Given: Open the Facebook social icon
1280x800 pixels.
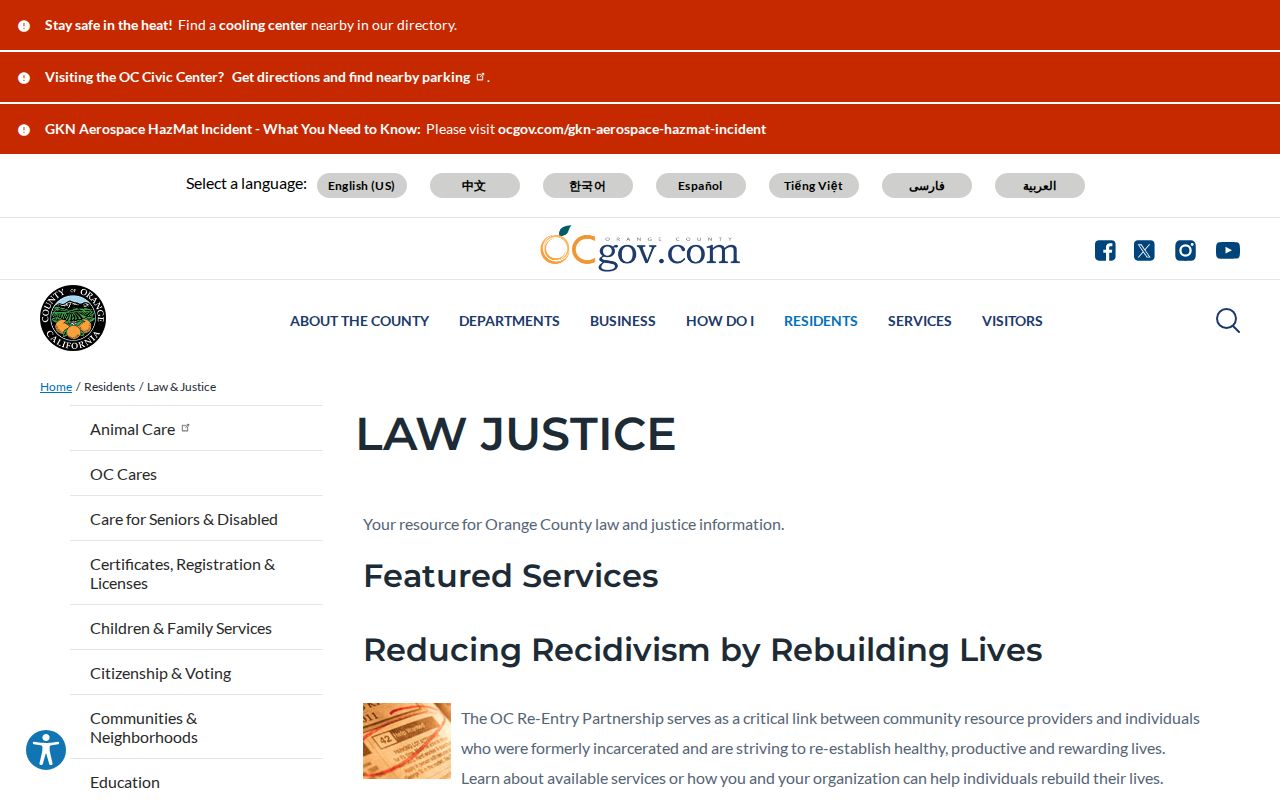Looking at the screenshot, I should tap(1105, 250).
